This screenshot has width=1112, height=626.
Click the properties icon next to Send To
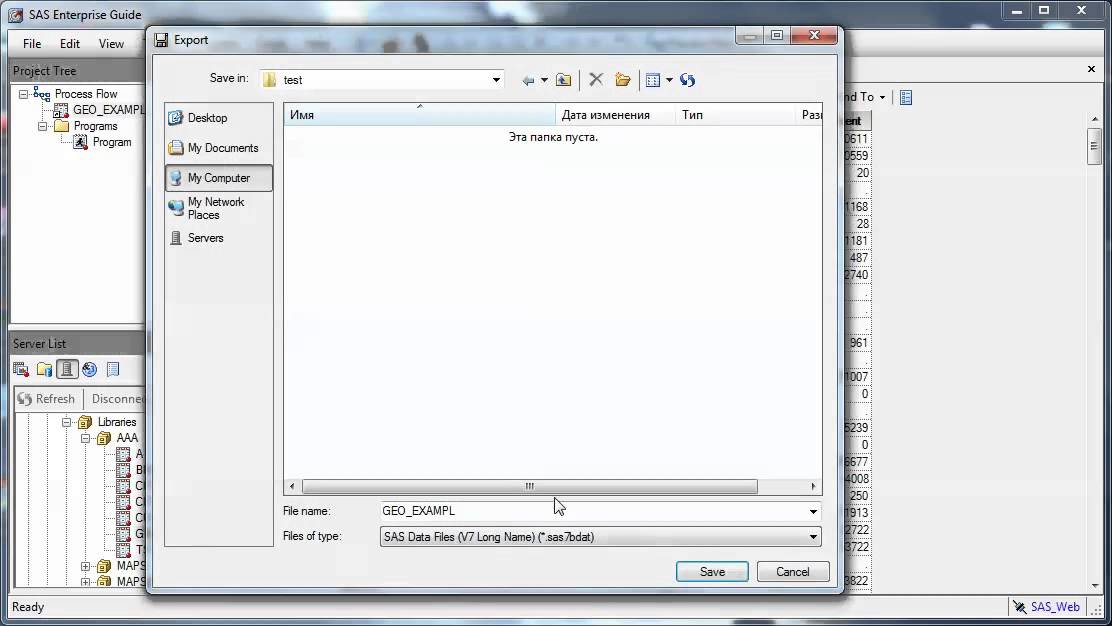[906, 97]
